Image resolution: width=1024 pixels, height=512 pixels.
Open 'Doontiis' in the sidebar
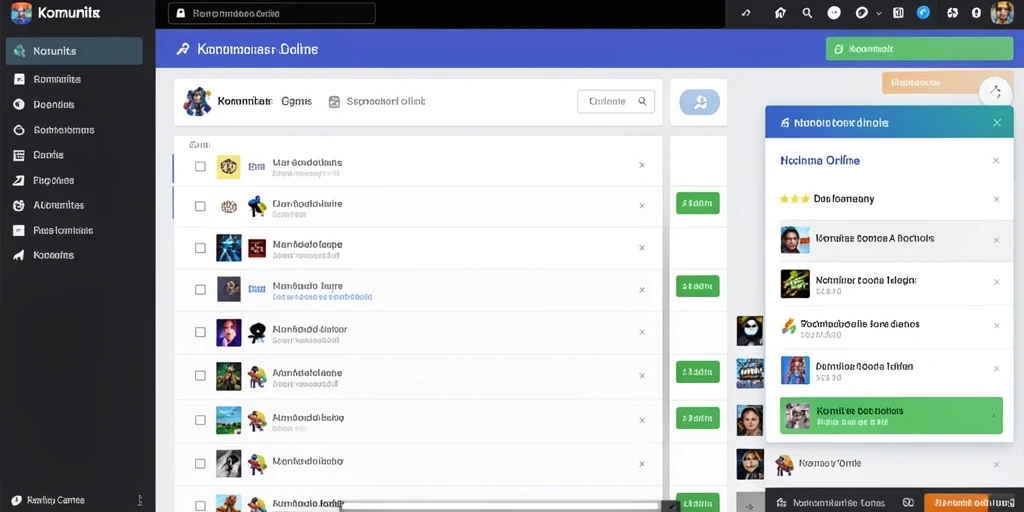[54, 104]
